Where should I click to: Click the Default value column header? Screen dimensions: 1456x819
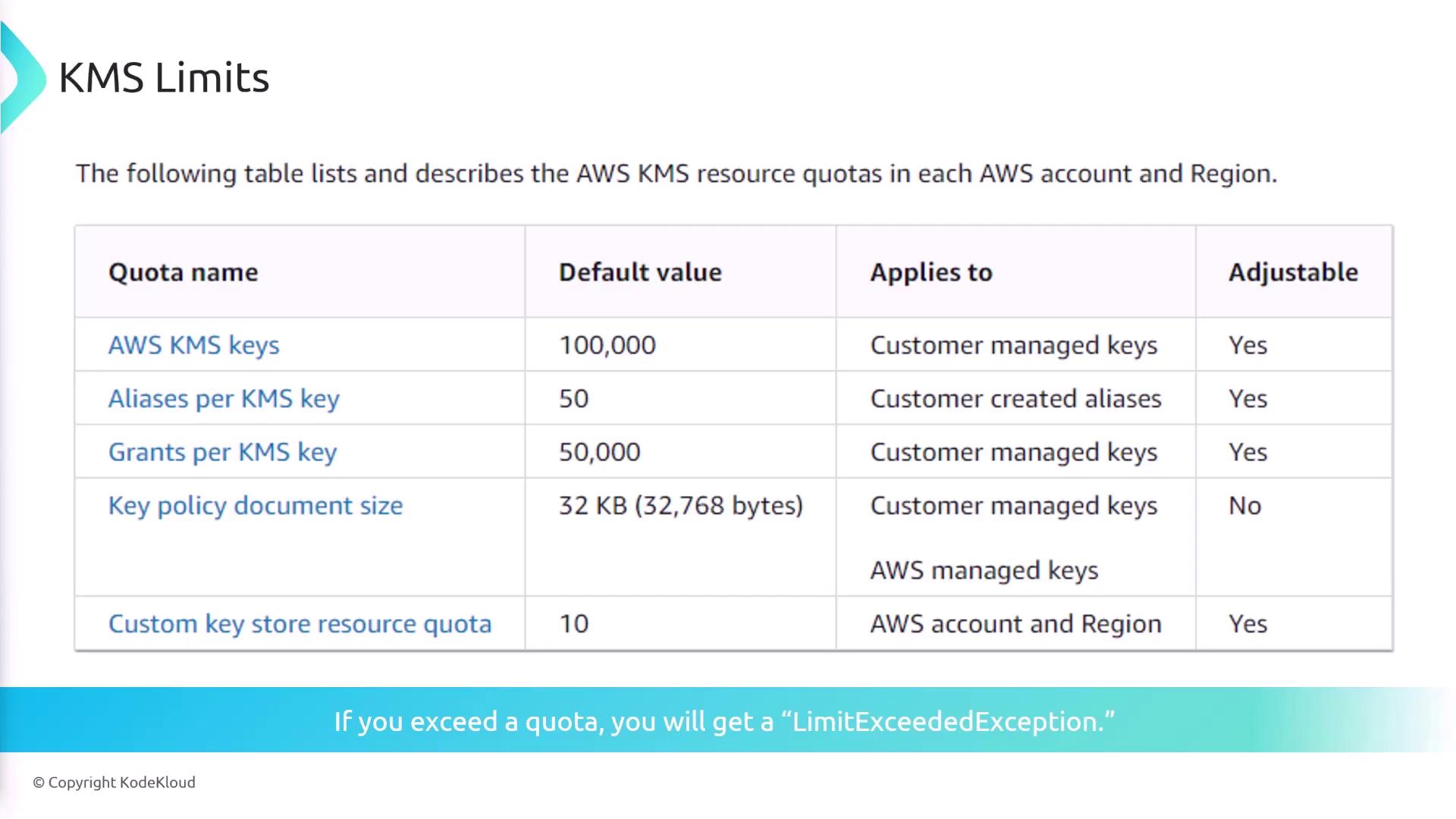[x=640, y=272]
